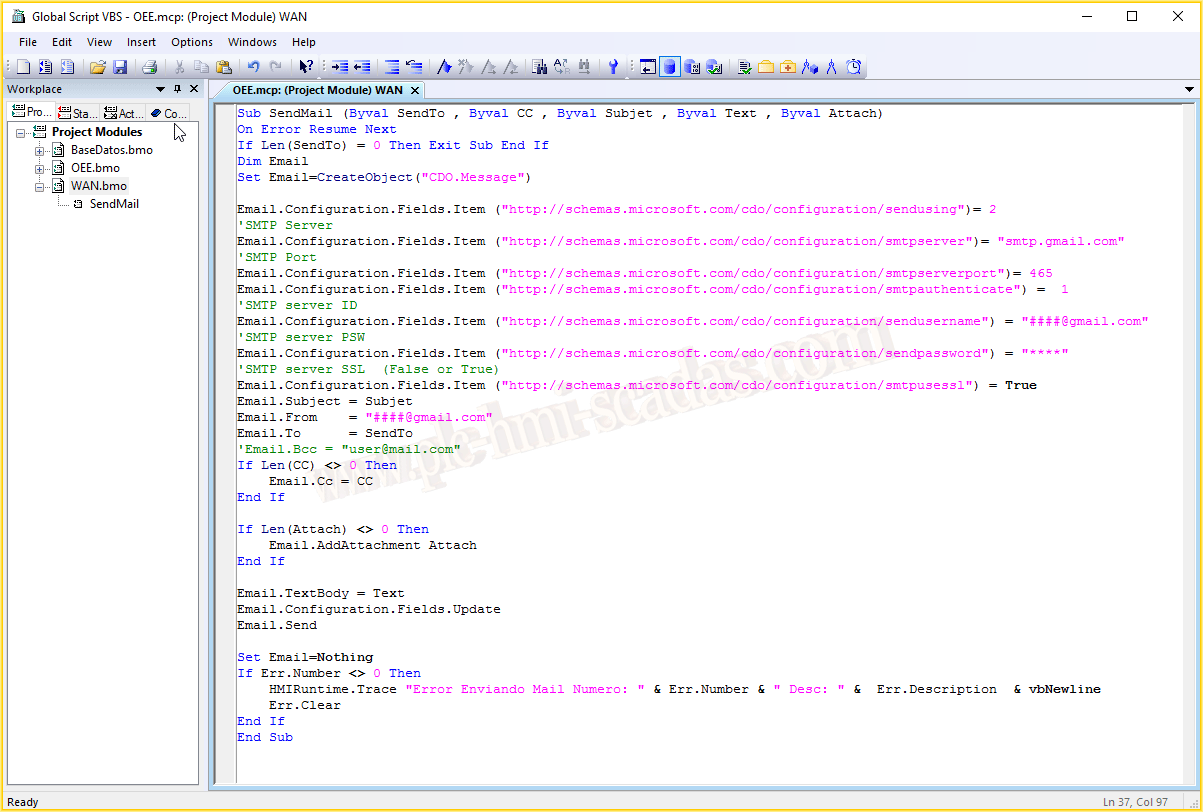Image resolution: width=1203 pixels, height=812 pixels.
Task: Open the editor tab list dropdown arrow
Action: point(1189,90)
